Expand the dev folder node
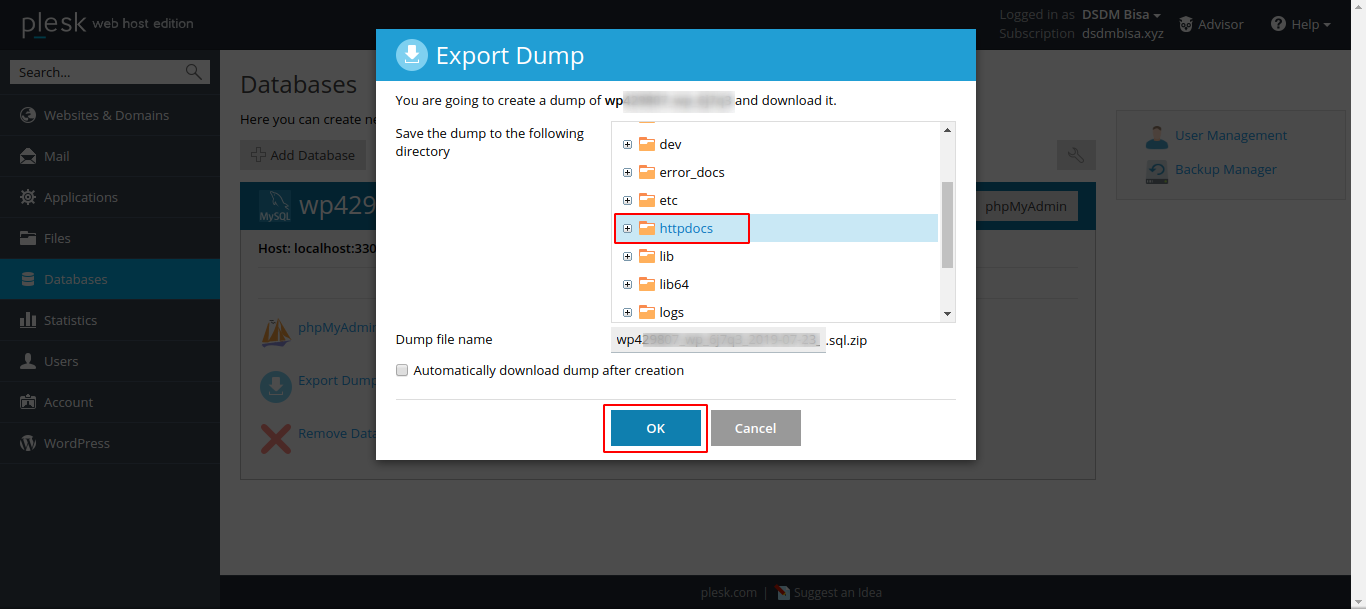This screenshot has width=1366, height=609. point(627,144)
